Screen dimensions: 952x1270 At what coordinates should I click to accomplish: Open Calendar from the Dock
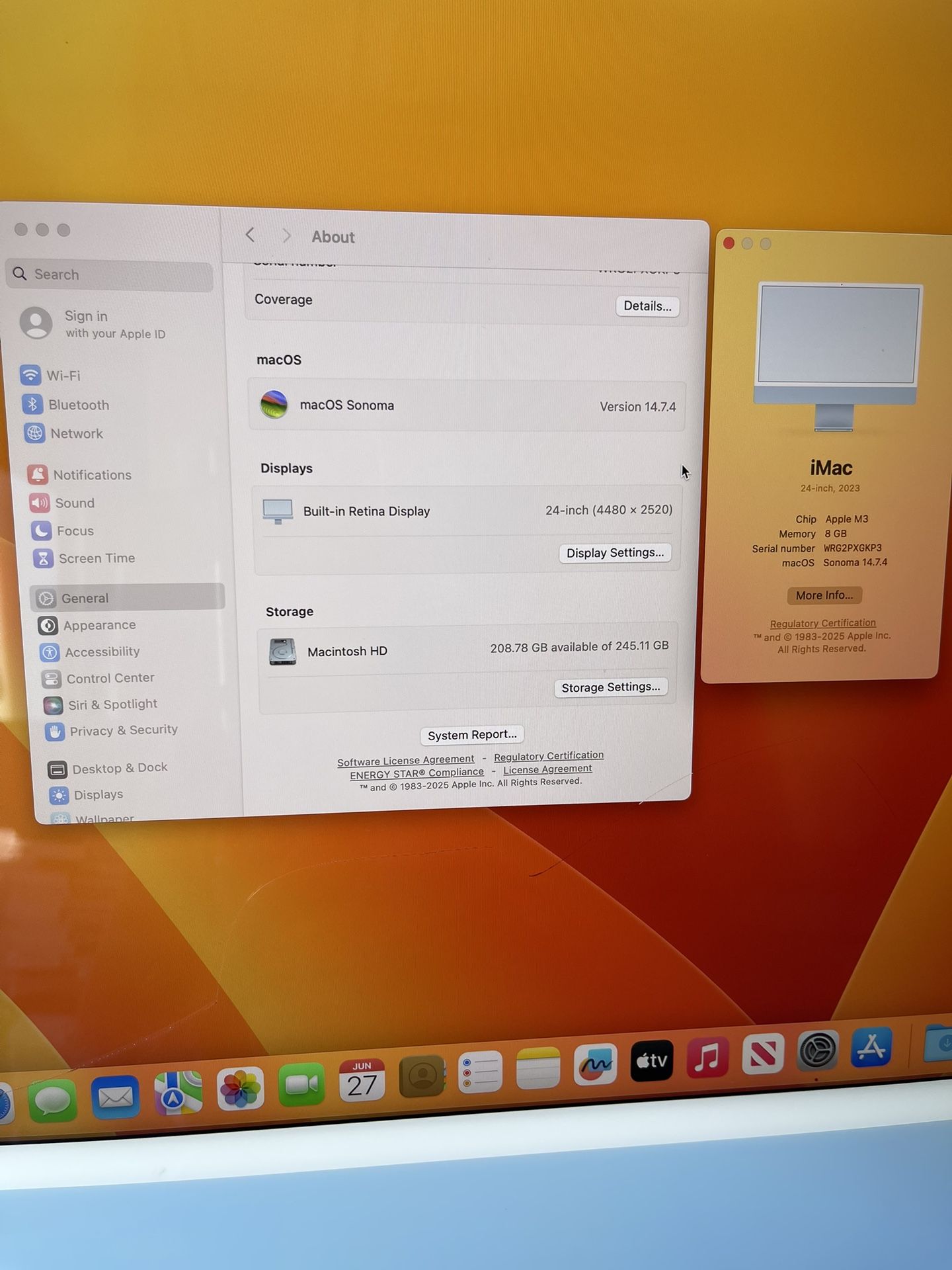[362, 1080]
